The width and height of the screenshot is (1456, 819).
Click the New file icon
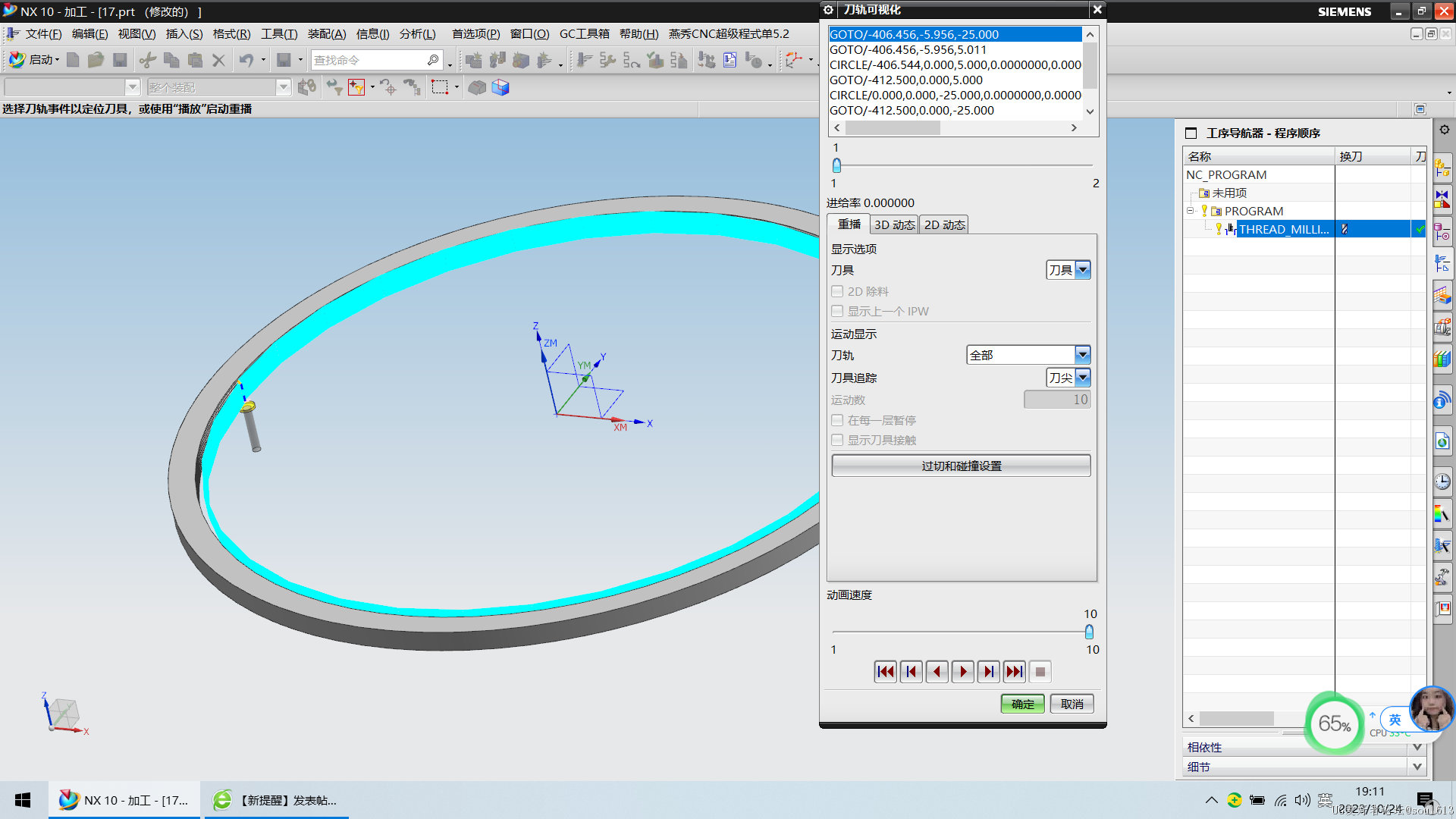(73, 60)
